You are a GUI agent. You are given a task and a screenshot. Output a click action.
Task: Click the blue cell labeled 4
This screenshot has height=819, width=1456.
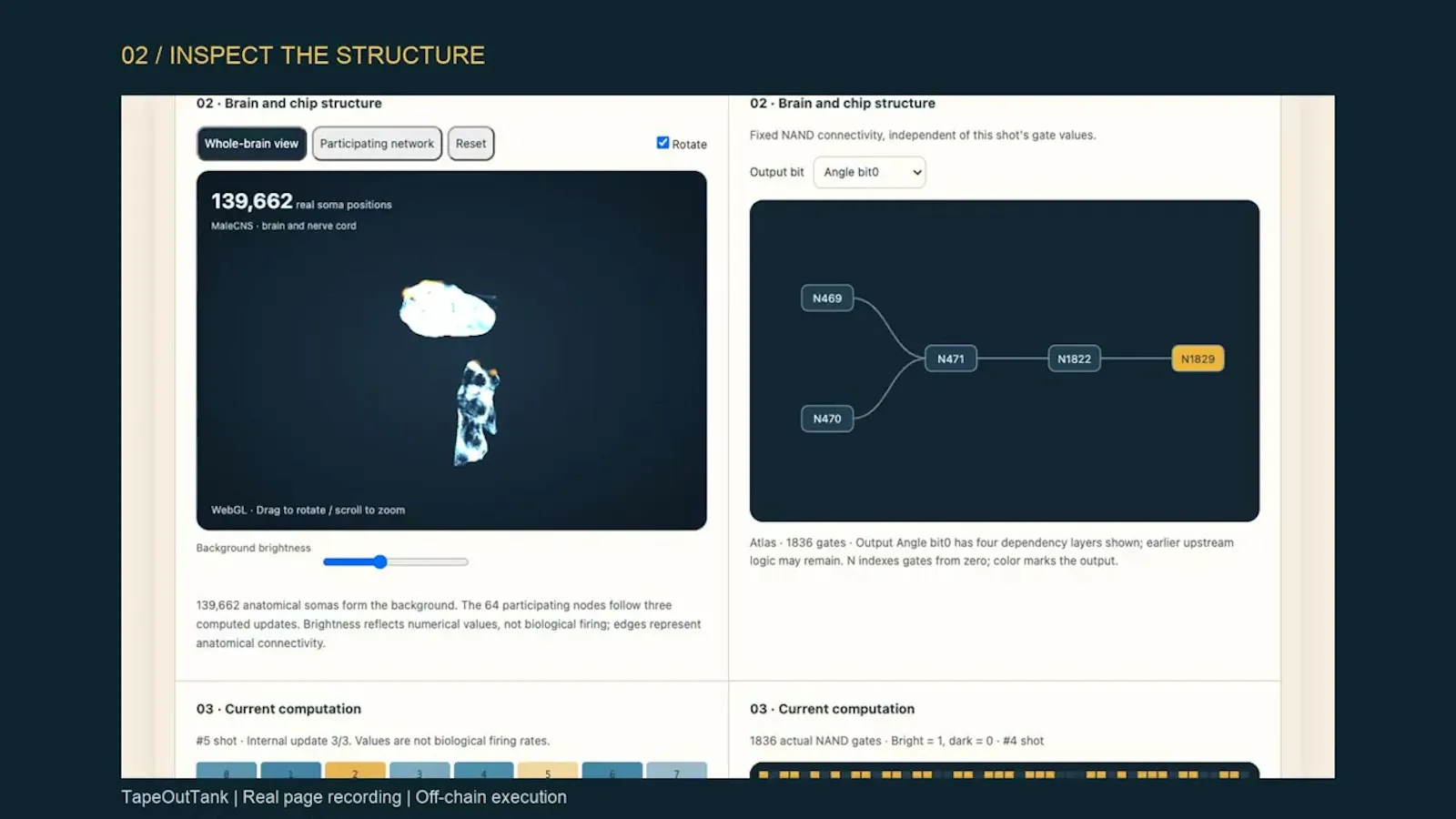coord(483,771)
